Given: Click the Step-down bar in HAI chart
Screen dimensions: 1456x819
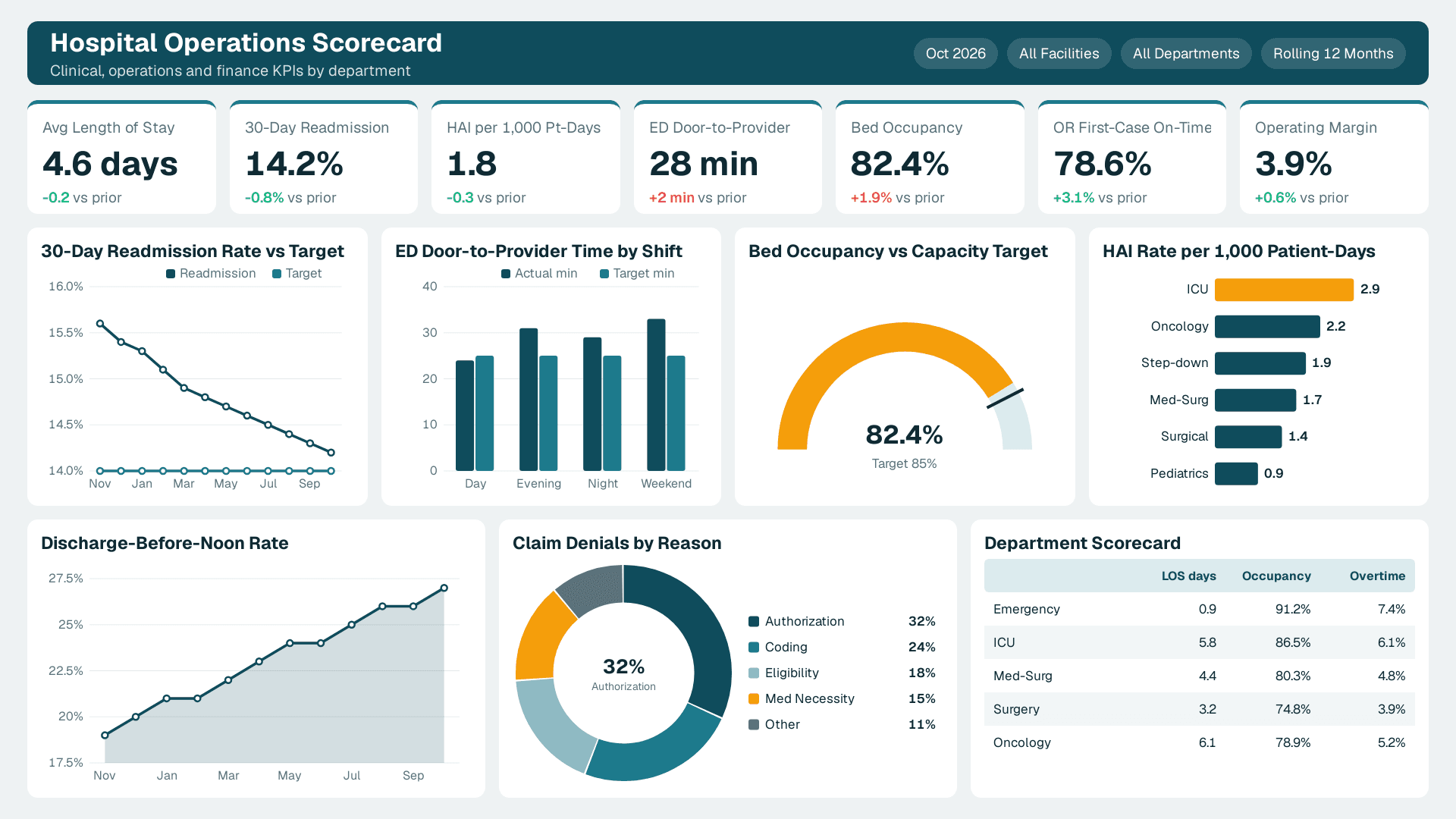Looking at the screenshot, I should pos(1260,363).
